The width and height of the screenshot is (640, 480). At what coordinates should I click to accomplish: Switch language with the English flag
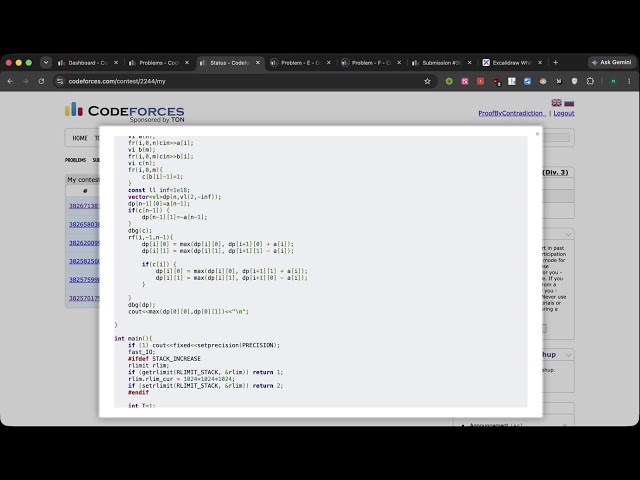pos(556,102)
